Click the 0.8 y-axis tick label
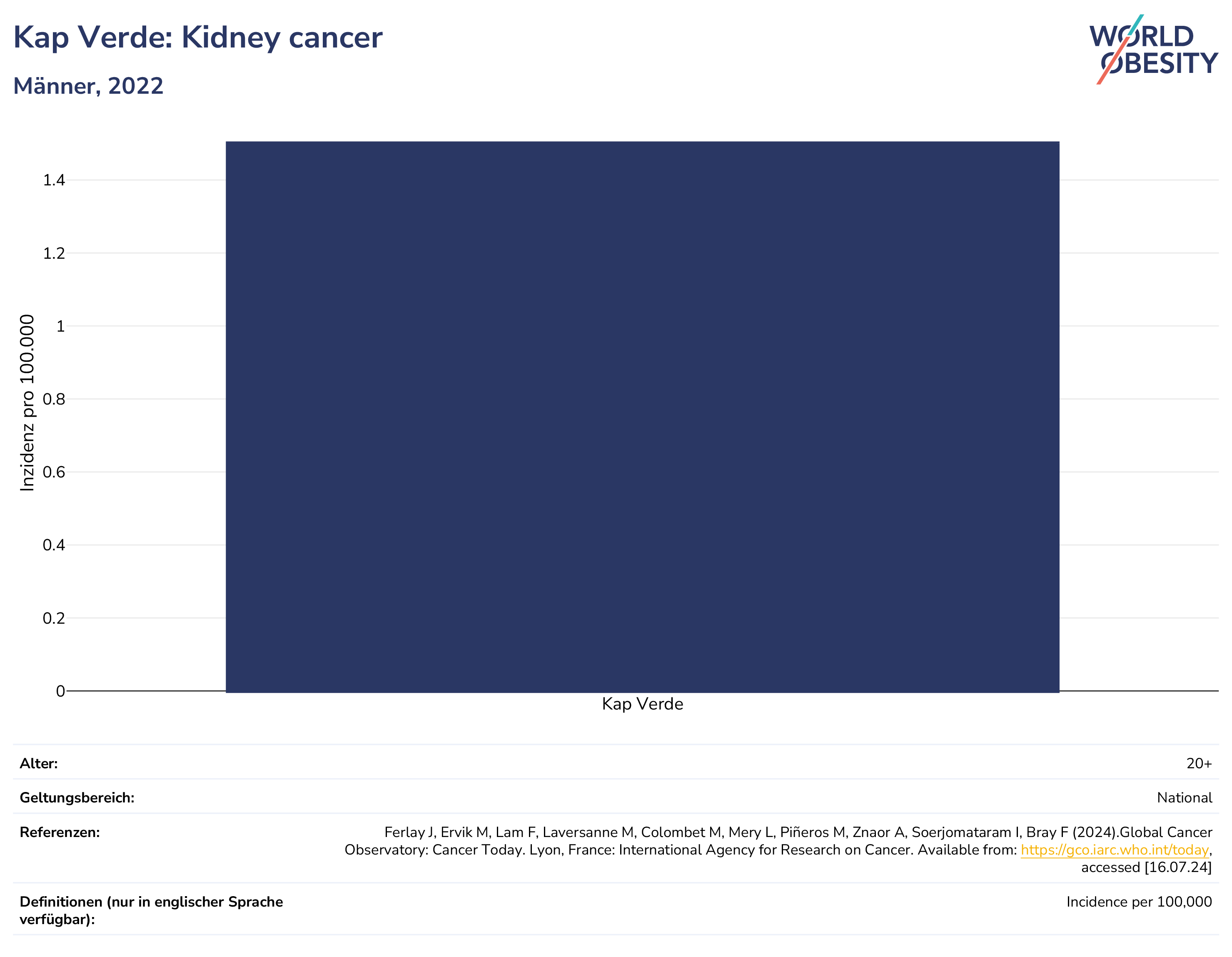This screenshot has width=1232, height=957. [54, 400]
